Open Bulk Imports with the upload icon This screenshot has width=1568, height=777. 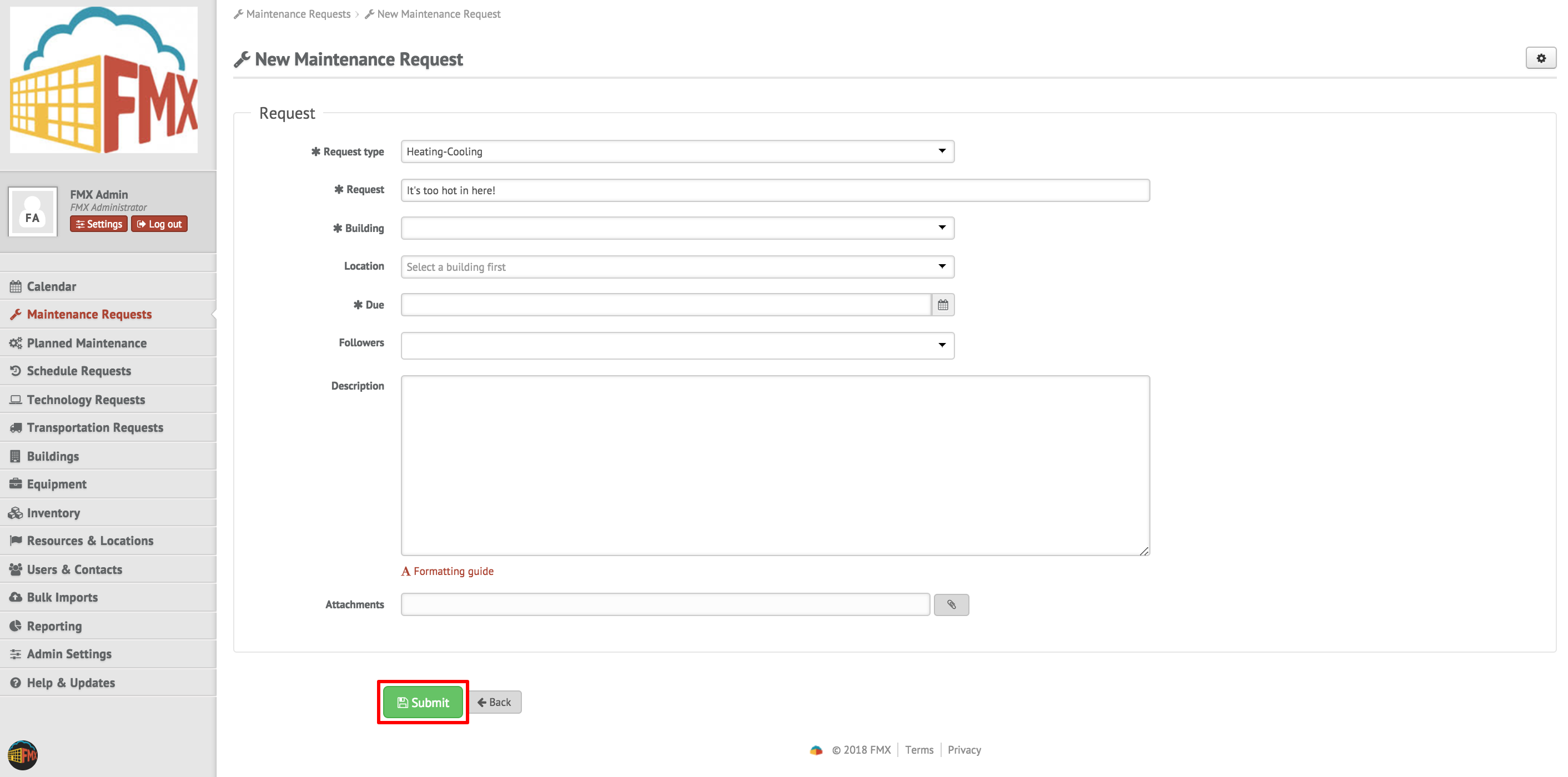[16, 597]
